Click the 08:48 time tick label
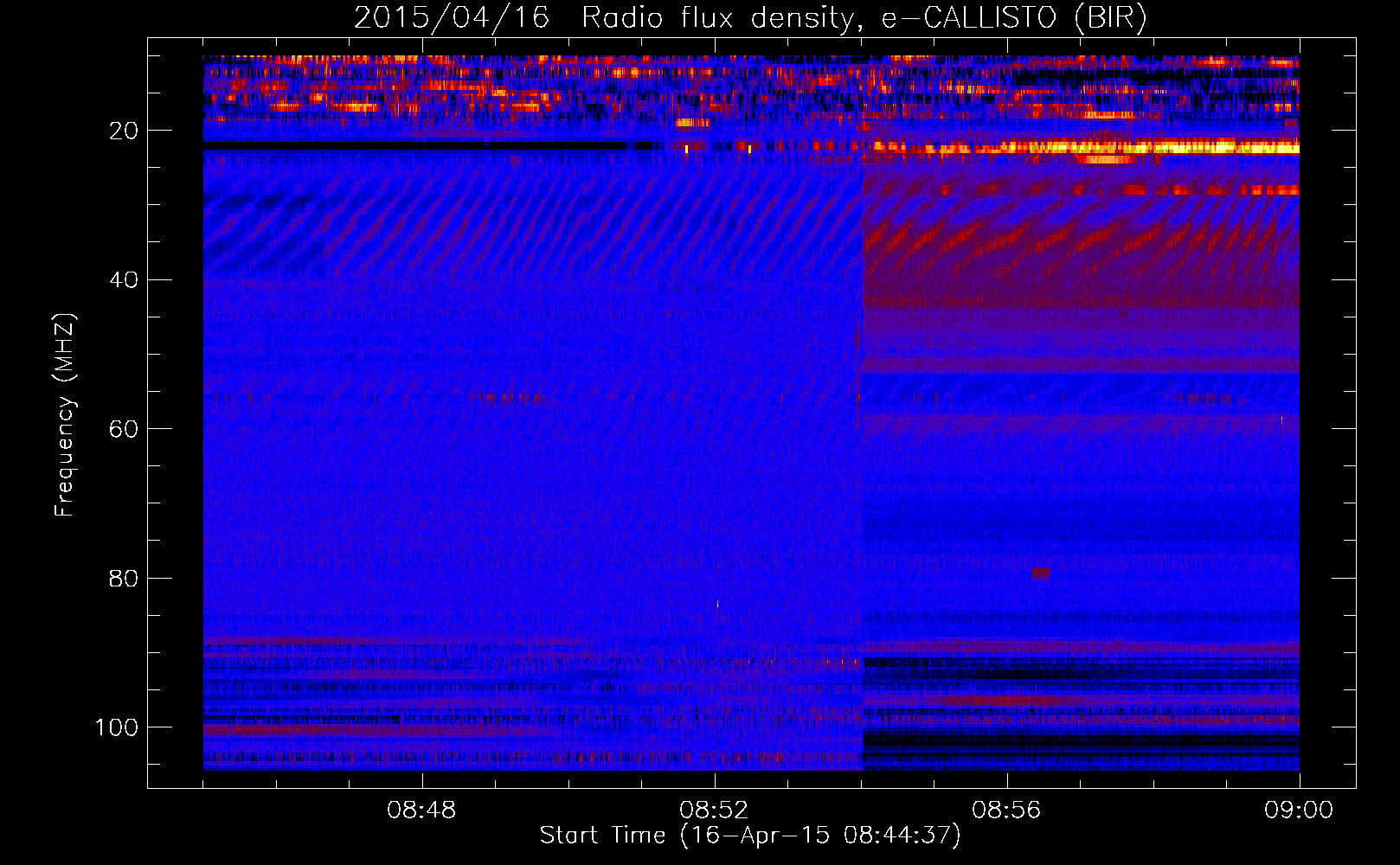Image resolution: width=1400 pixels, height=865 pixels. (x=421, y=811)
